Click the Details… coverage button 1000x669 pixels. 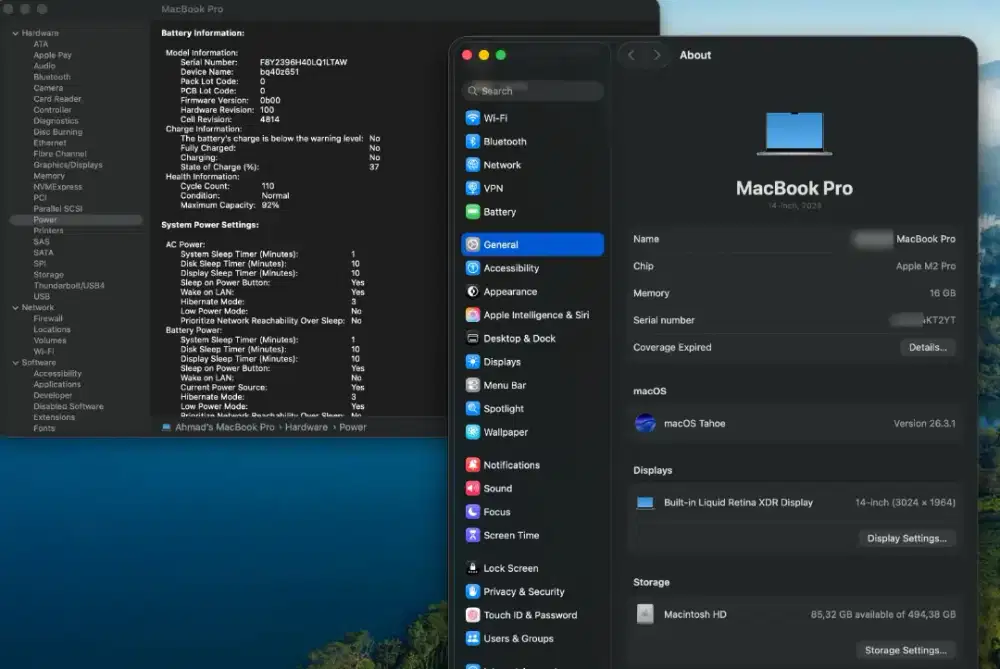927,348
